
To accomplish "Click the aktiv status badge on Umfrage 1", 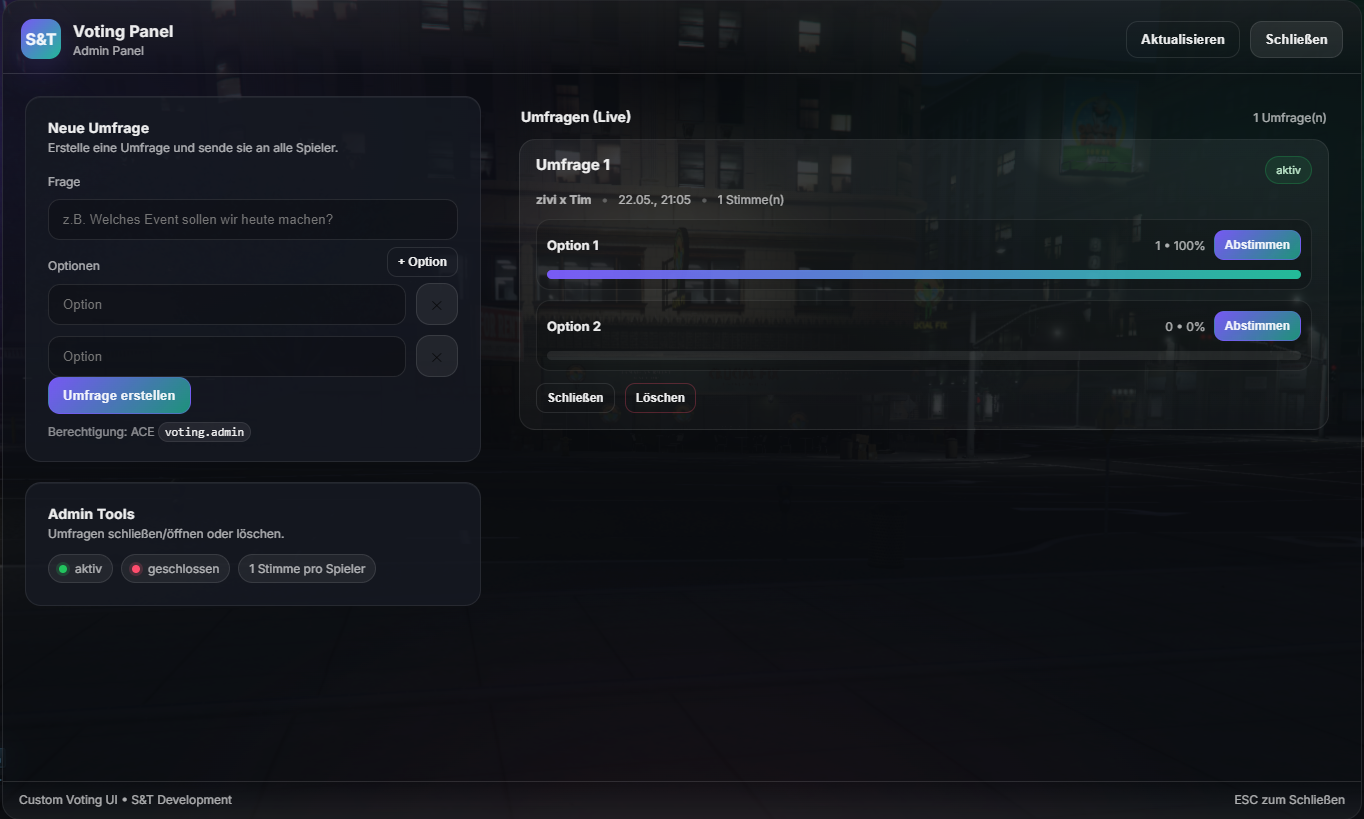I will [1288, 170].
